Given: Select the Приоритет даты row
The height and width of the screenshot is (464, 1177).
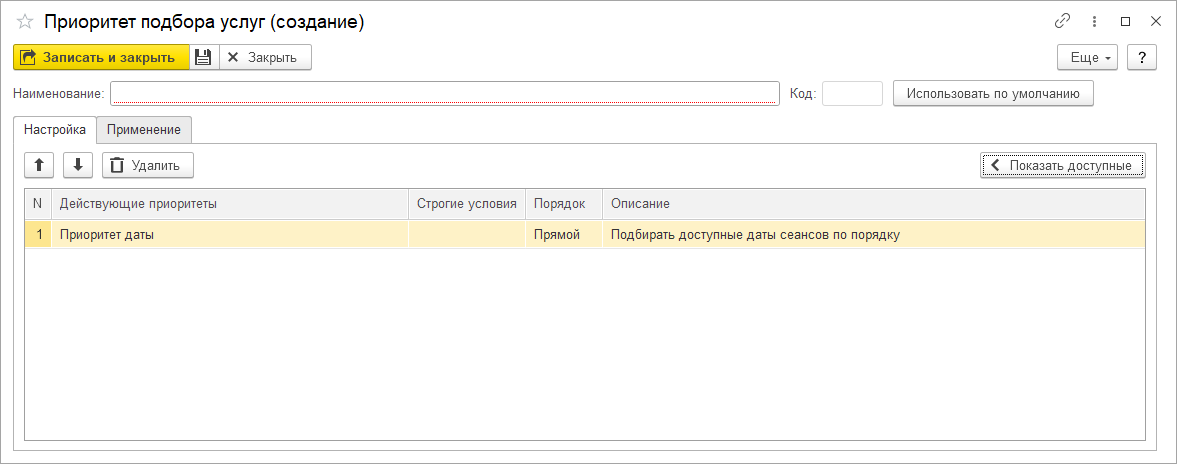Looking at the screenshot, I should (230, 235).
